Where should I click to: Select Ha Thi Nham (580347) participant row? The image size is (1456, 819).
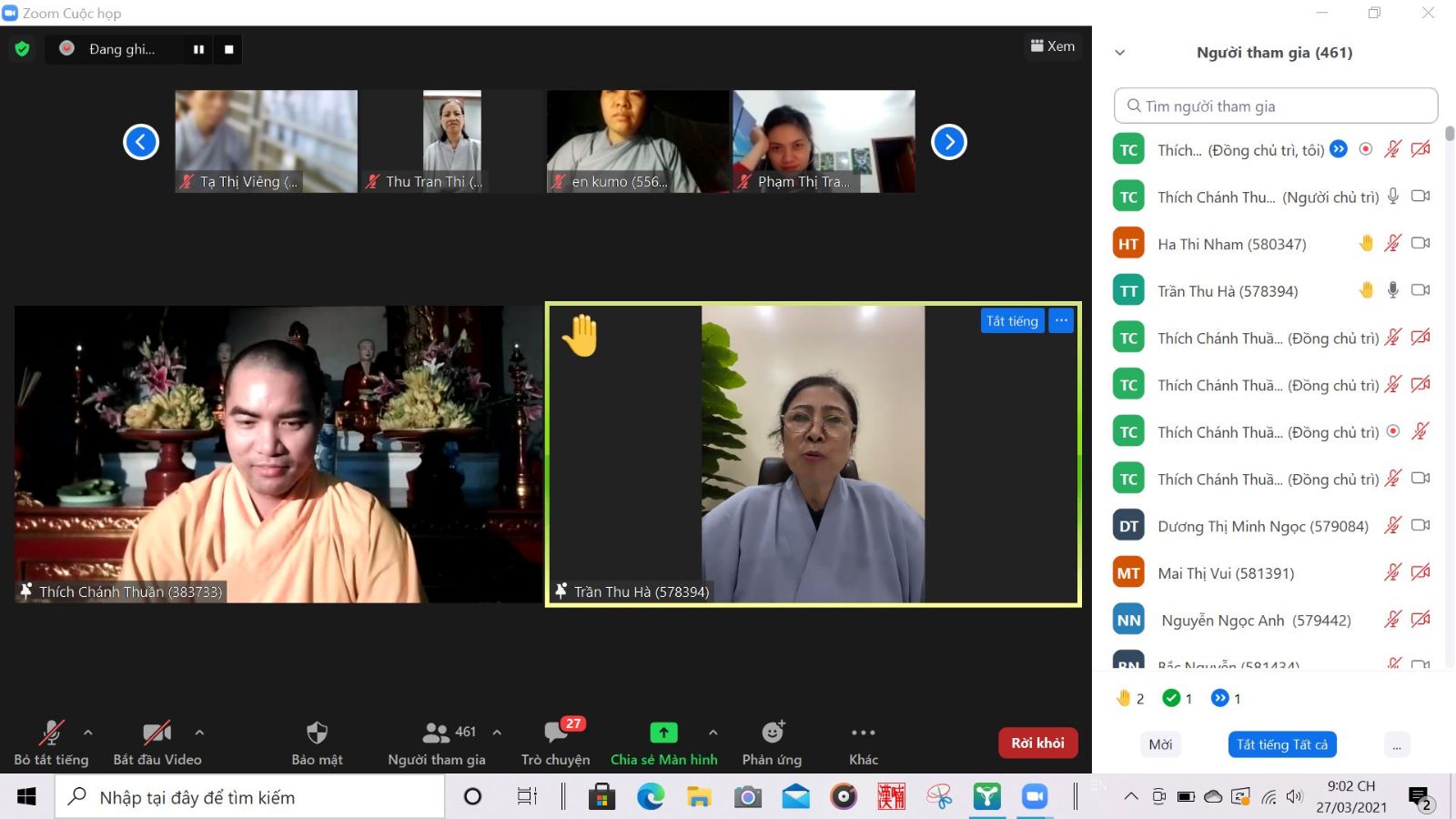(x=1272, y=243)
